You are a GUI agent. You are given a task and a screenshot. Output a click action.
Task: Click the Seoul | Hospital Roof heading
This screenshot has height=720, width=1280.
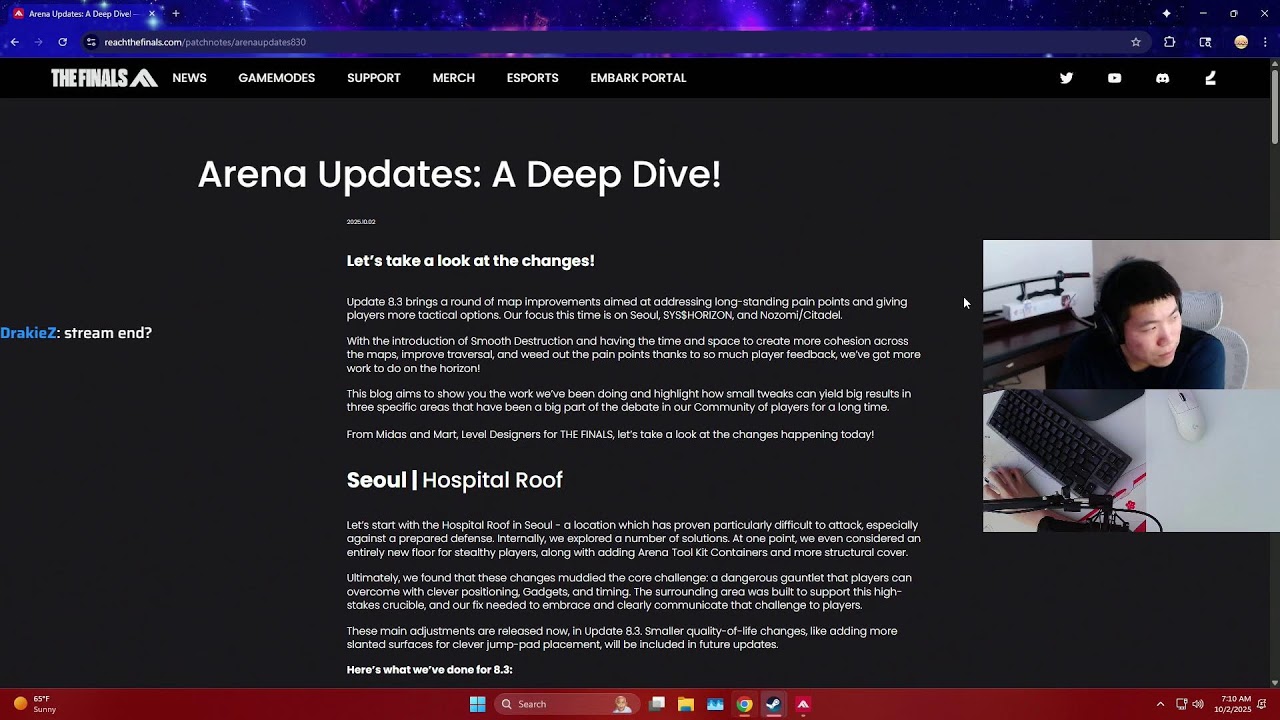[x=454, y=480]
